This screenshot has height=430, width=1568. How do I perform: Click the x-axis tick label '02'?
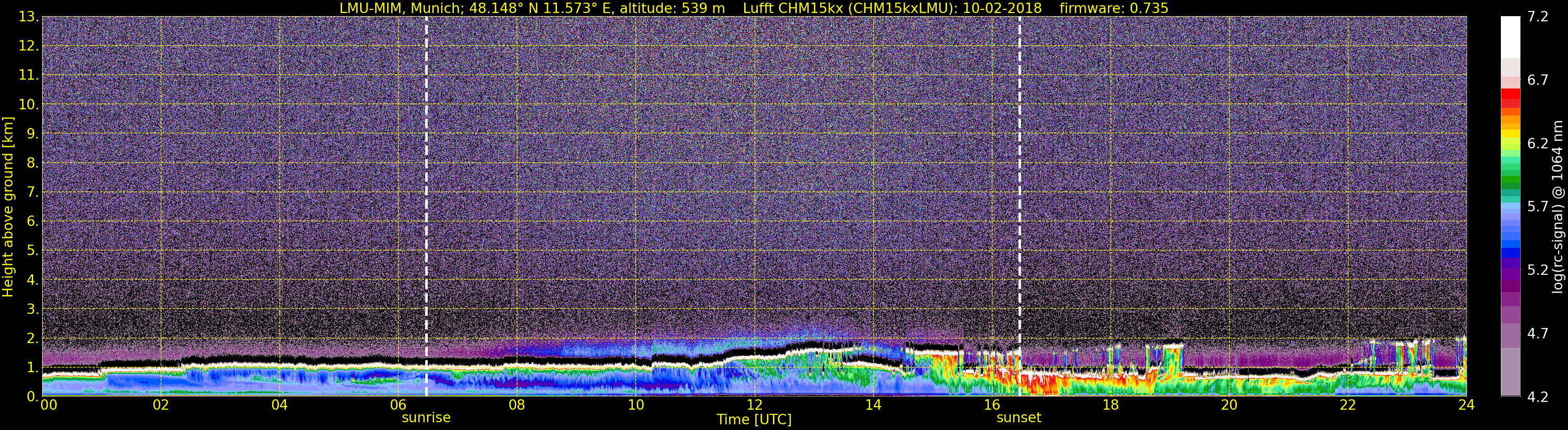point(161,405)
